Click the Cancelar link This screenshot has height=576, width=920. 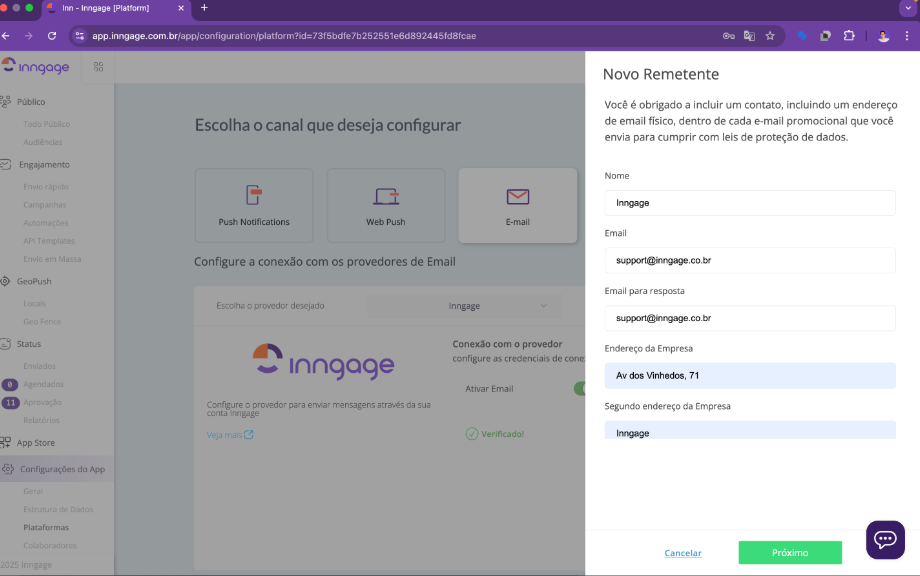pyautogui.click(x=683, y=553)
